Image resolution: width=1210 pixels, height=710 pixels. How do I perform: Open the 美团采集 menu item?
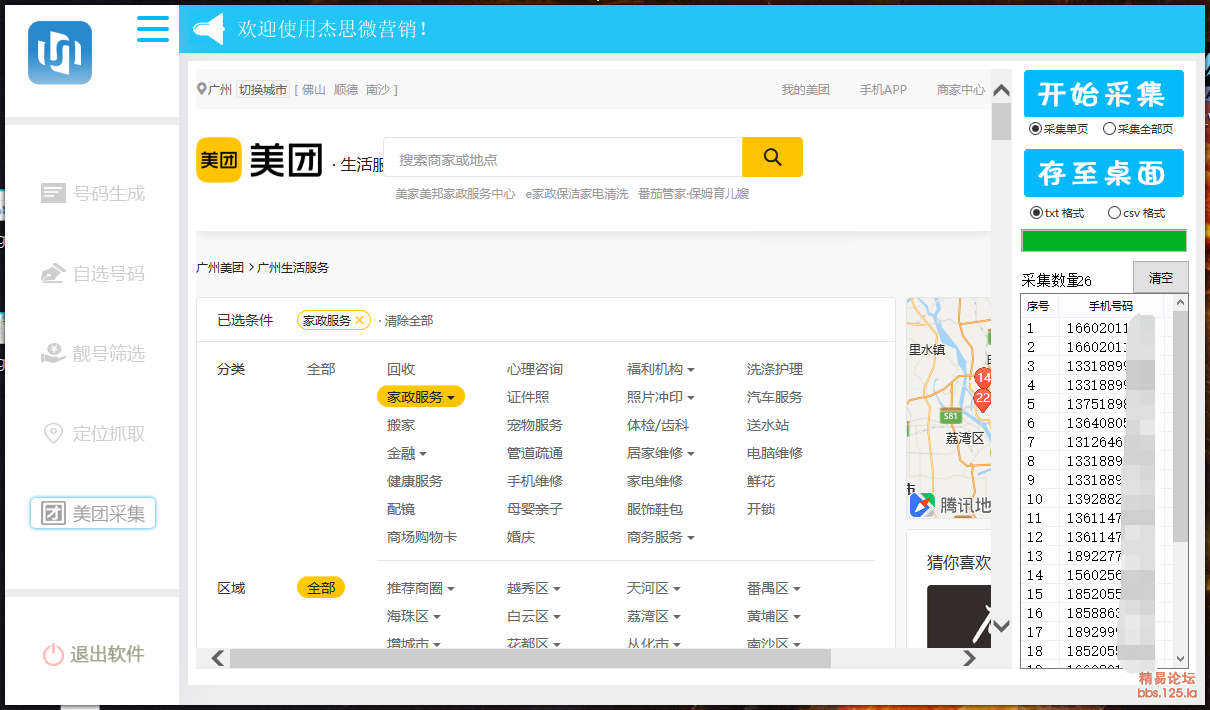click(x=93, y=514)
